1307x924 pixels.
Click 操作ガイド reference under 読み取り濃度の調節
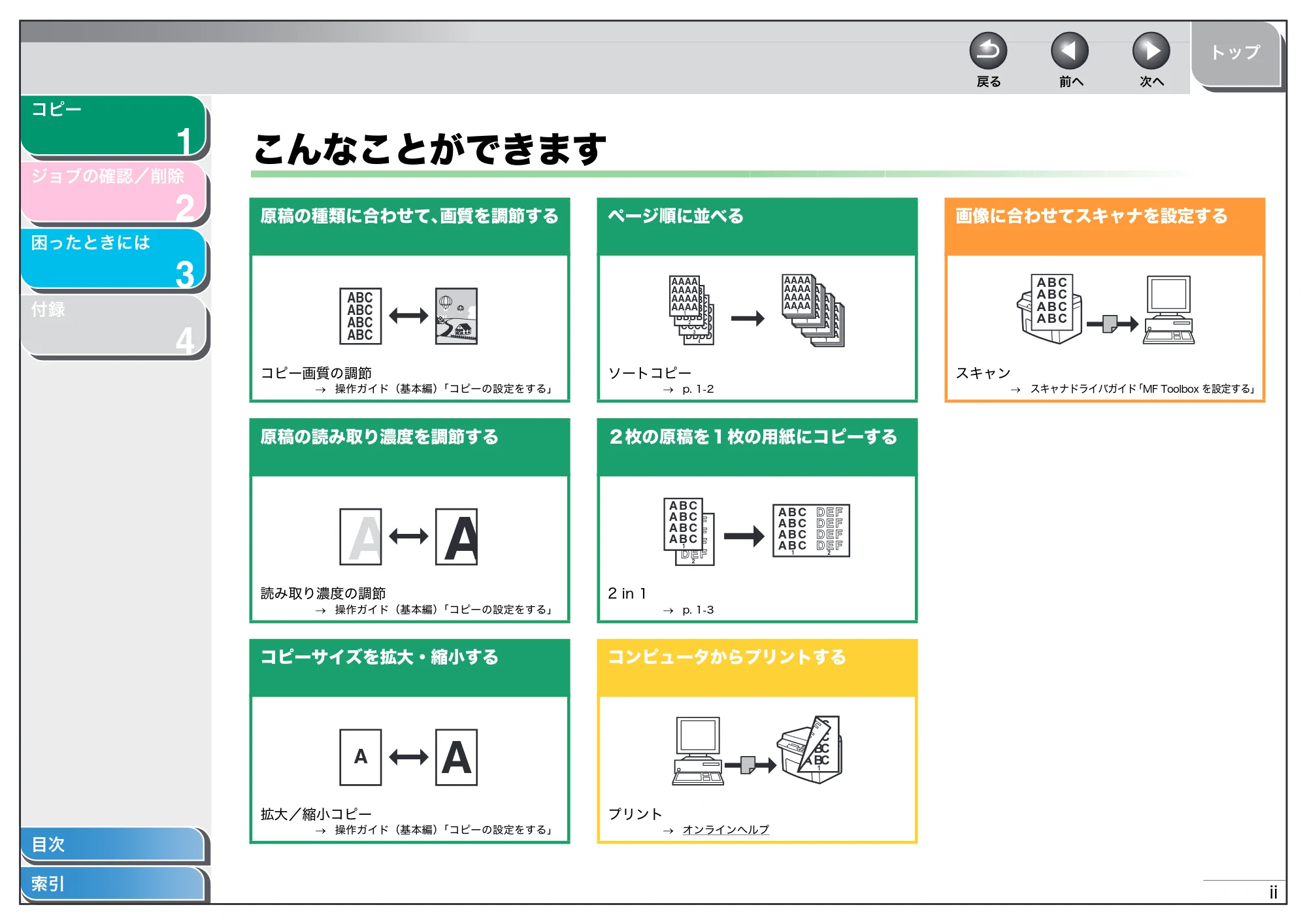click(x=444, y=610)
